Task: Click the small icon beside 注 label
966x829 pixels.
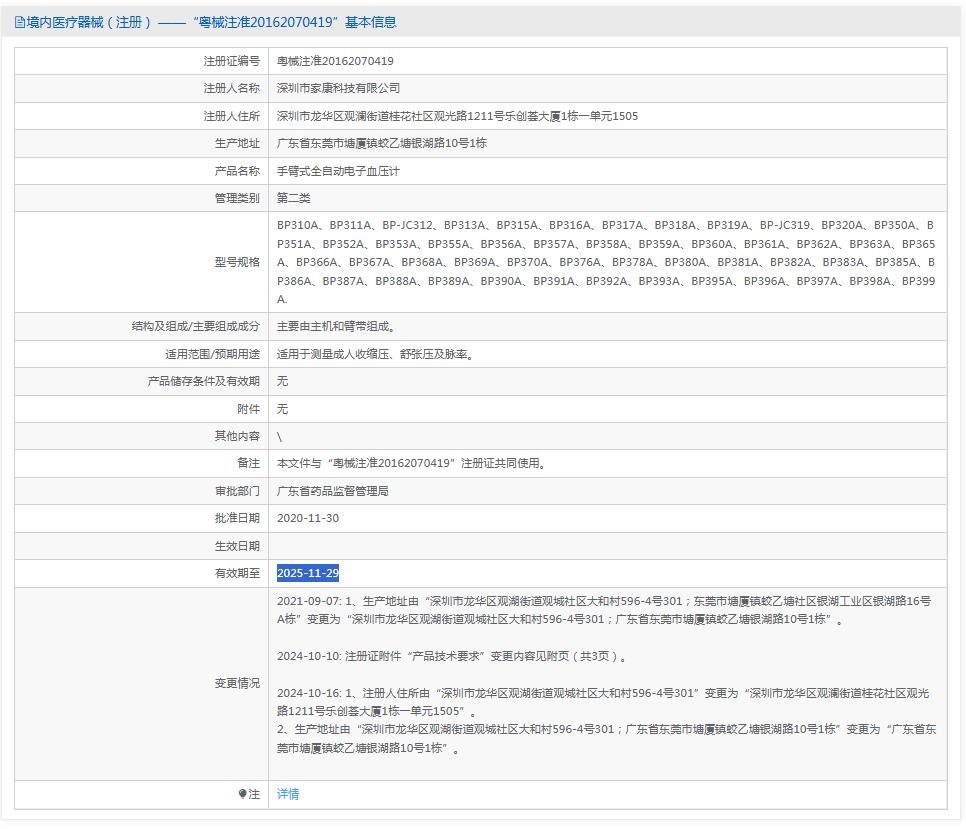Action: [x=243, y=794]
